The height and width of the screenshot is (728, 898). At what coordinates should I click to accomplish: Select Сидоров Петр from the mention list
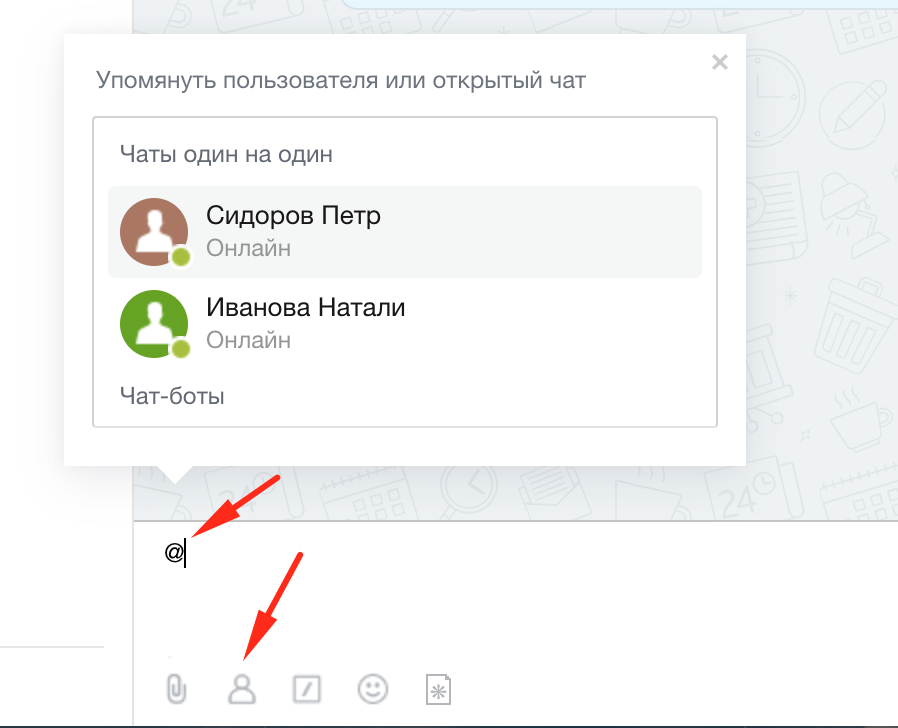pyautogui.click(x=292, y=215)
